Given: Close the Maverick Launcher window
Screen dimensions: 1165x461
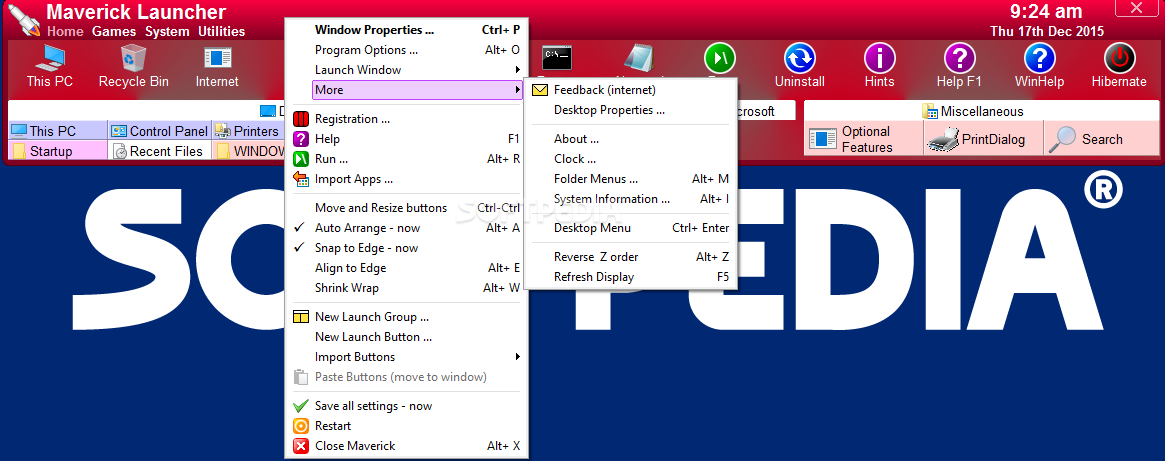Looking at the screenshot, I should tap(1135, 9).
